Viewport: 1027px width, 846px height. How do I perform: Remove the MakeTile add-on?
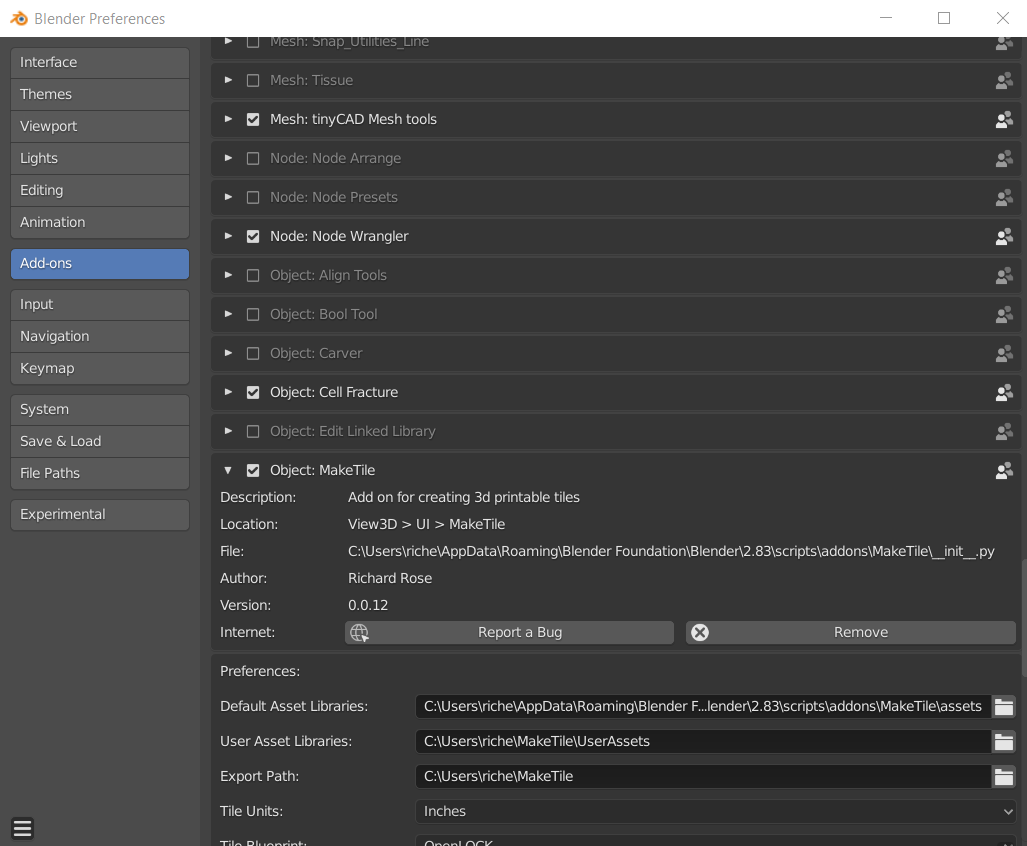click(851, 633)
